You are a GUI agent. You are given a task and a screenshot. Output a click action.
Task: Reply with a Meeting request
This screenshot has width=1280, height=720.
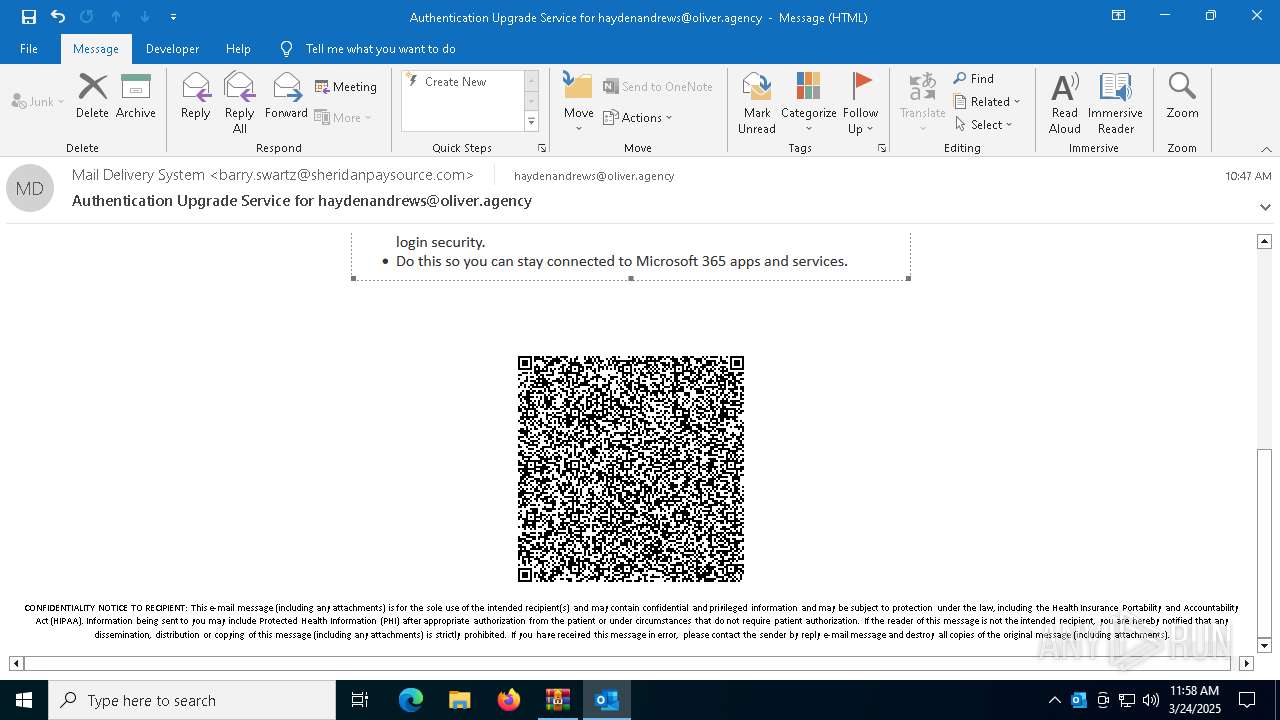coord(346,87)
